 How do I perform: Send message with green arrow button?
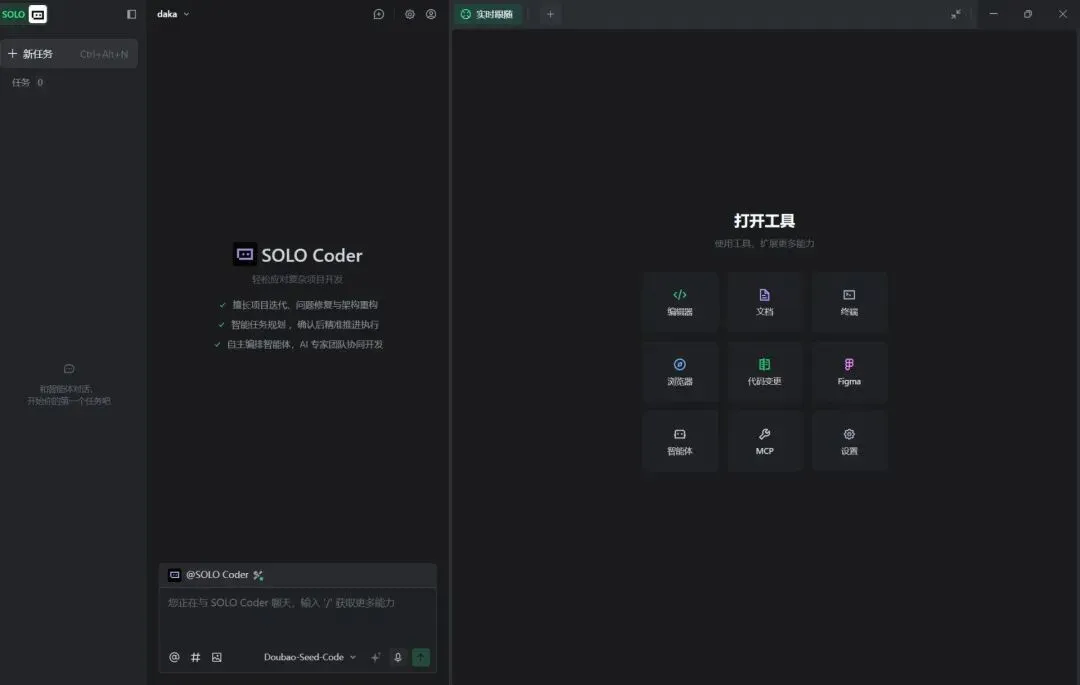click(x=421, y=657)
